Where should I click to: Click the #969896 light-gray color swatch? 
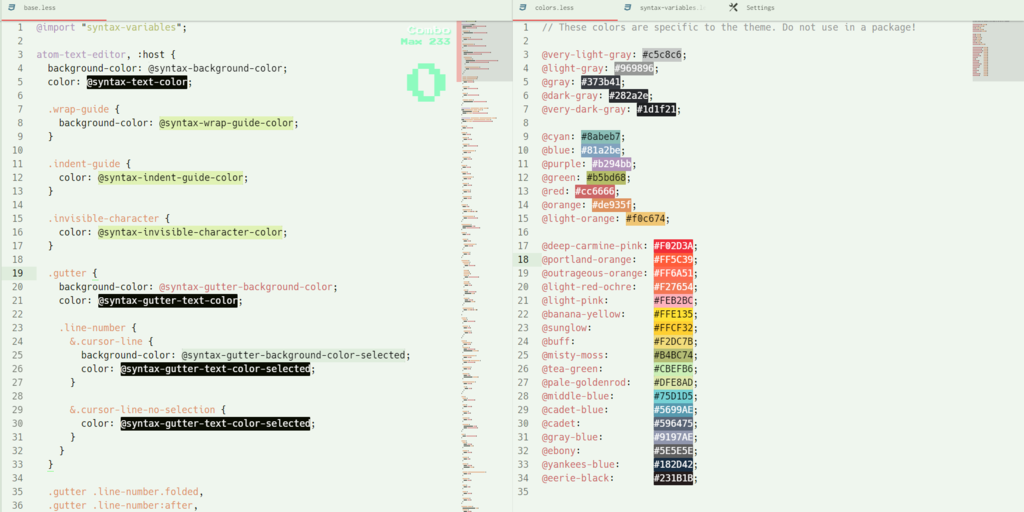(635, 69)
